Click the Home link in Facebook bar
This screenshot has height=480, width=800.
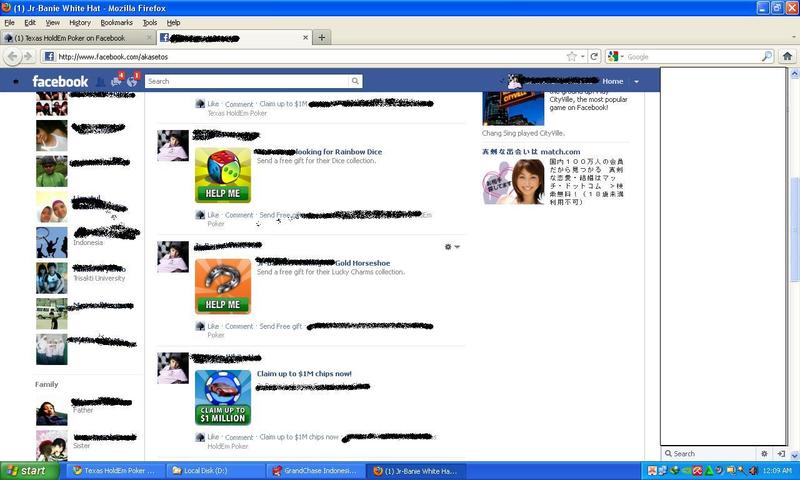pyautogui.click(x=612, y=82)
